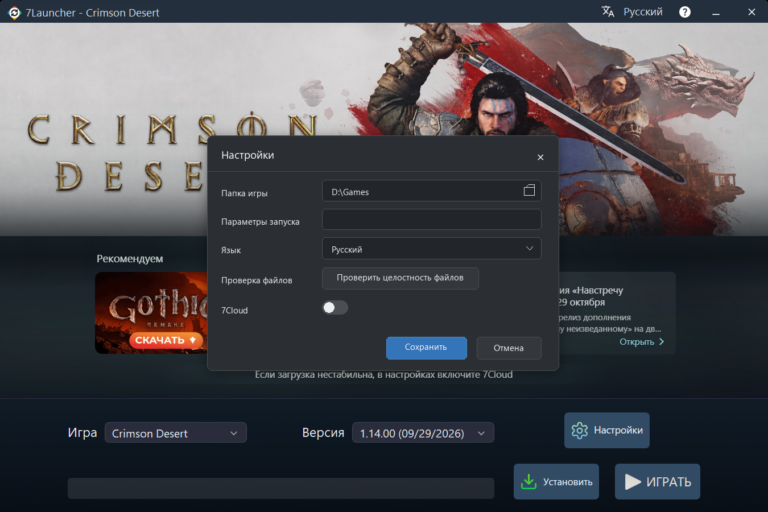Viewport: 768px width, 512px height.
Task: Open the Язык dropdown showing Русский
Action: (x=432, y=249)
